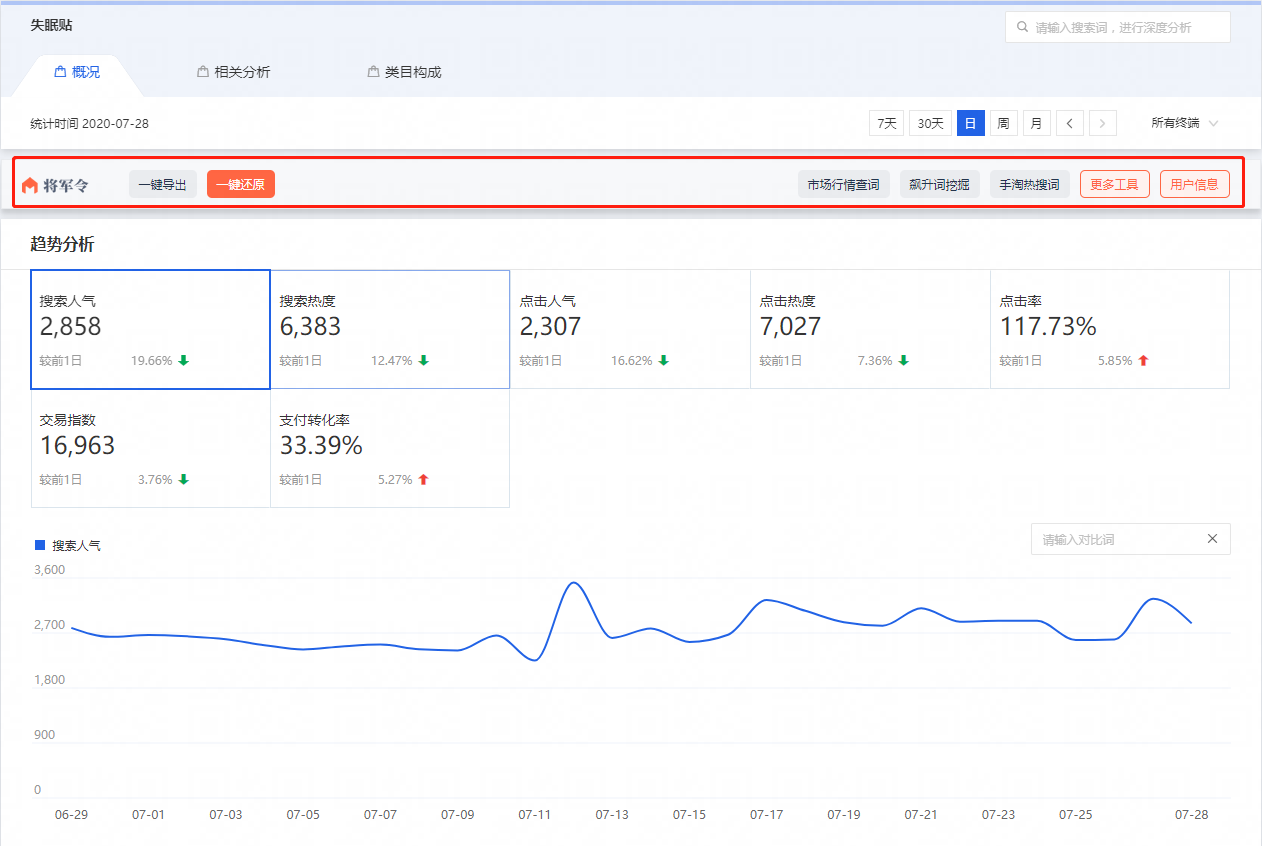Click the 7.36% change value
The height and width of the screenshot is (846, 1262).
coord(875,361)
